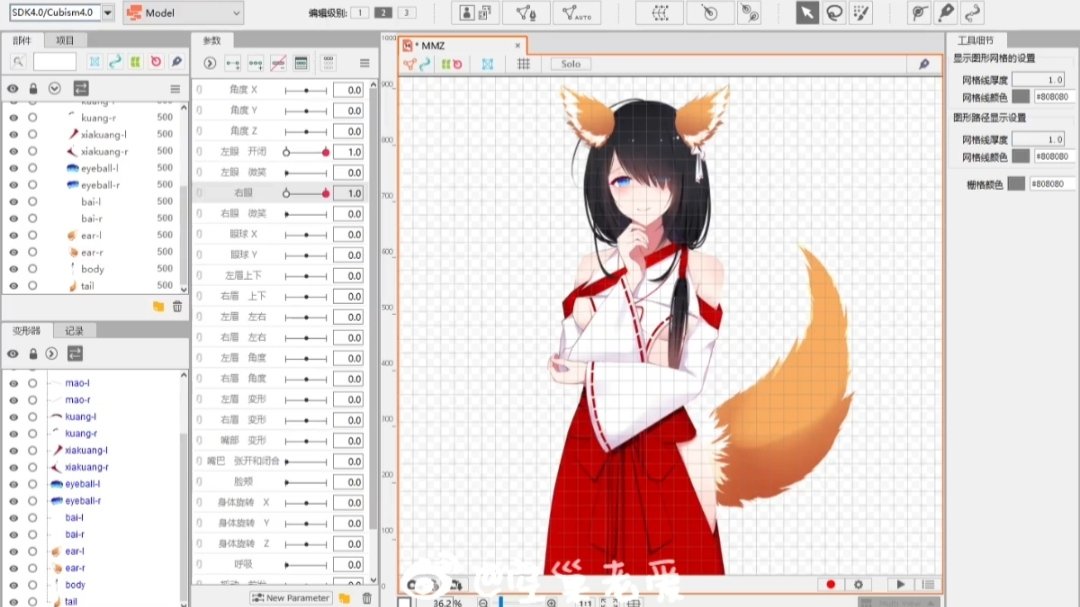Image resolution: width=1080 pixels, height=607 pixels.
Task: Play the animation preview
Action: coord(900,584)
